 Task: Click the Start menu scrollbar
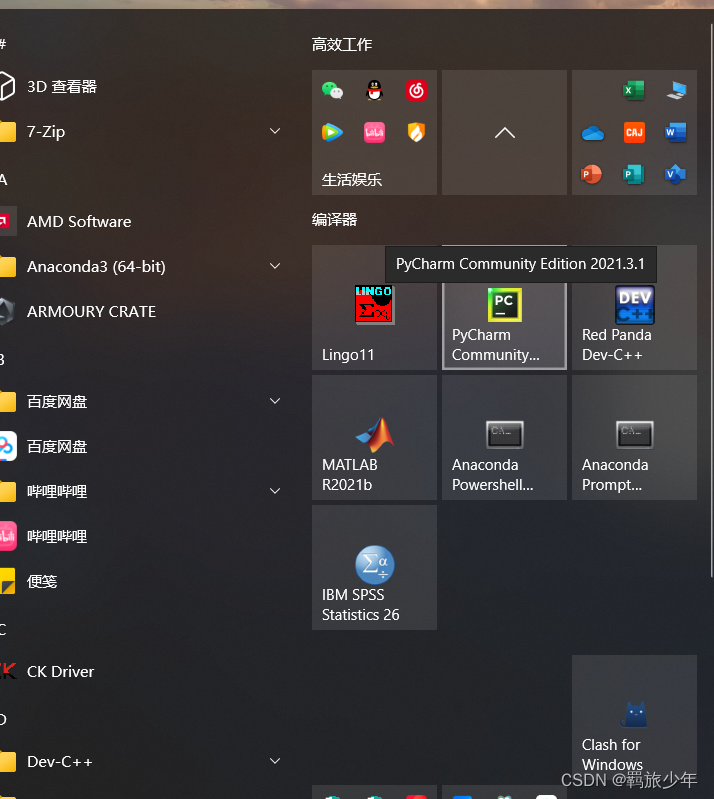coord(712,301)
